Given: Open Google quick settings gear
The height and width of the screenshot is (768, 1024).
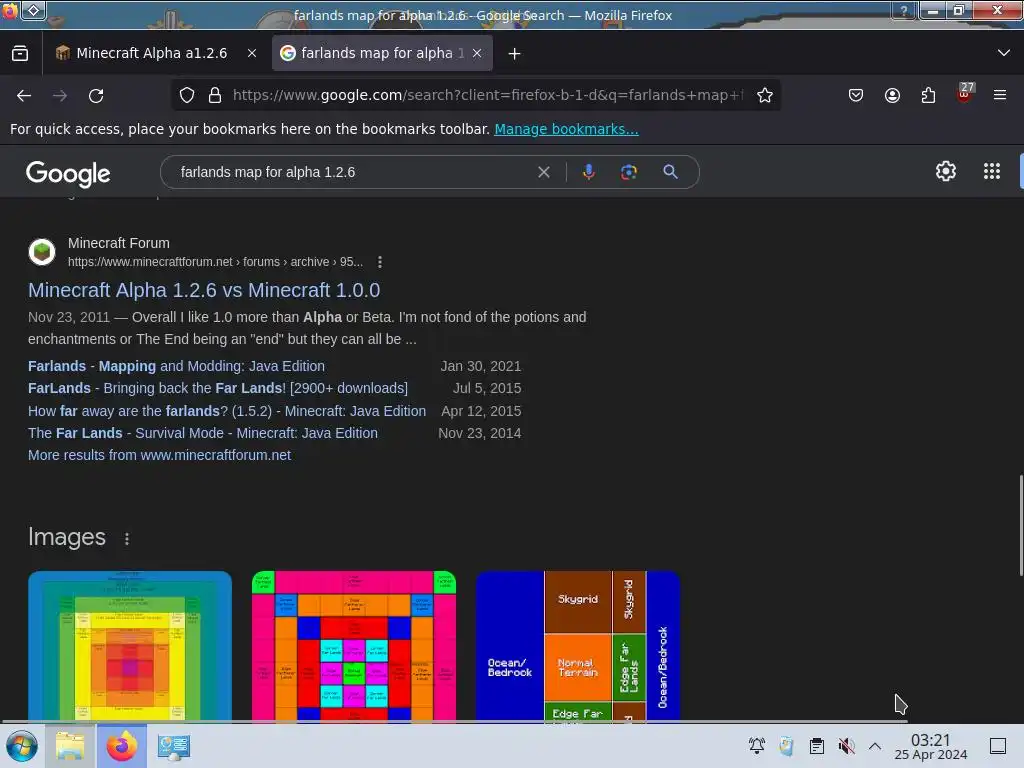Looking at the screenshot, I should [x=946, y=171].
